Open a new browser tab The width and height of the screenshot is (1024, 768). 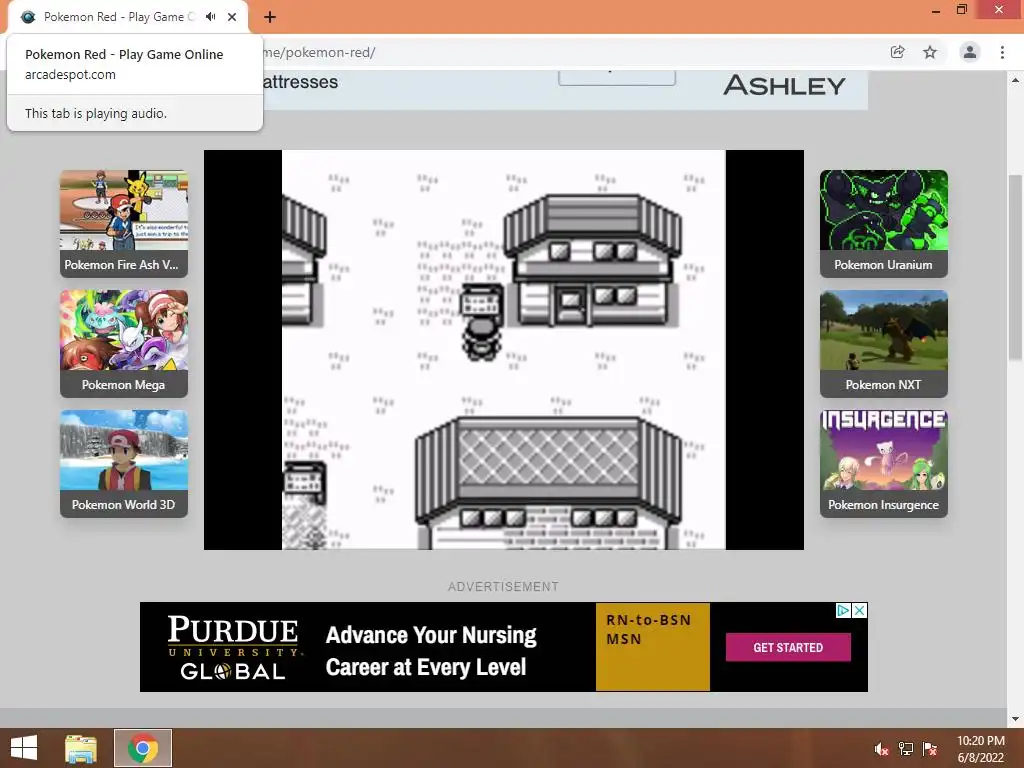pyautogui.click(x=270, y=17)
